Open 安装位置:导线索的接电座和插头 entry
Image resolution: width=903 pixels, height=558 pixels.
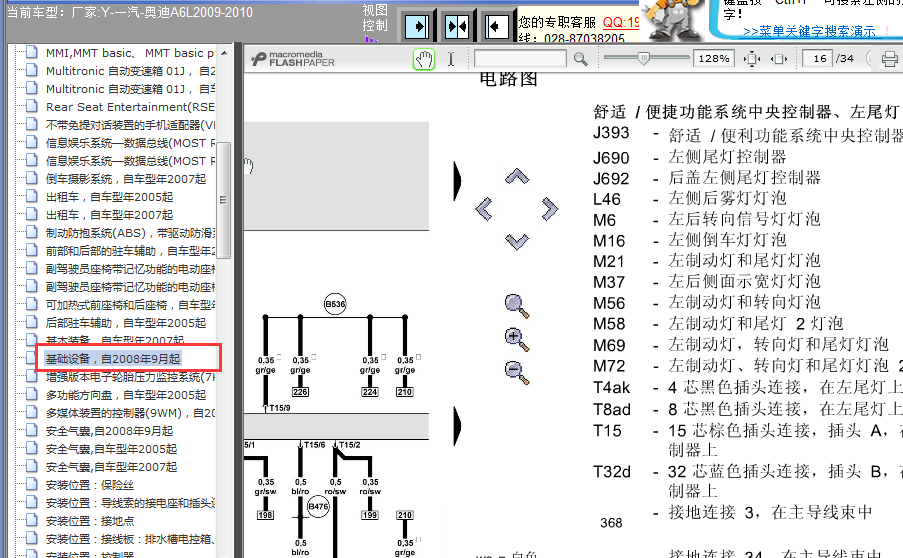click(130, 503)
